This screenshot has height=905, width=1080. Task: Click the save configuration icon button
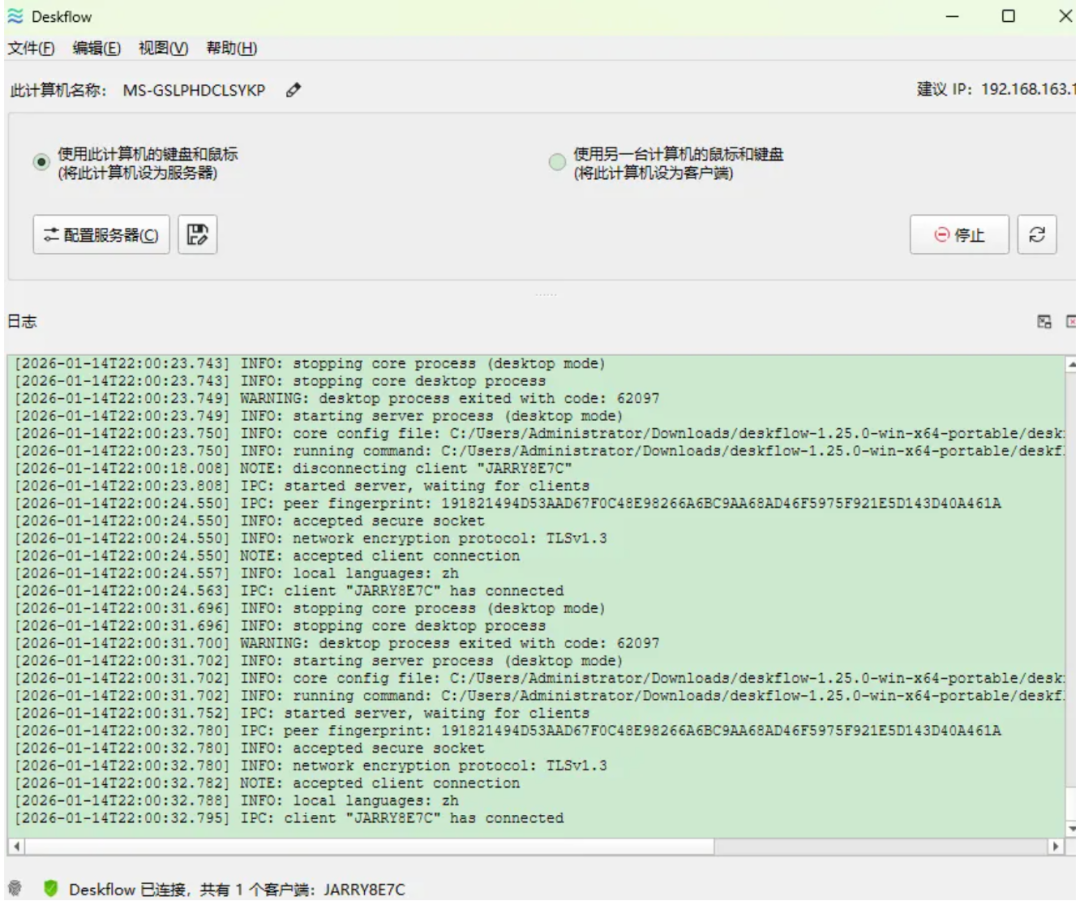click(x=198, y=235)
